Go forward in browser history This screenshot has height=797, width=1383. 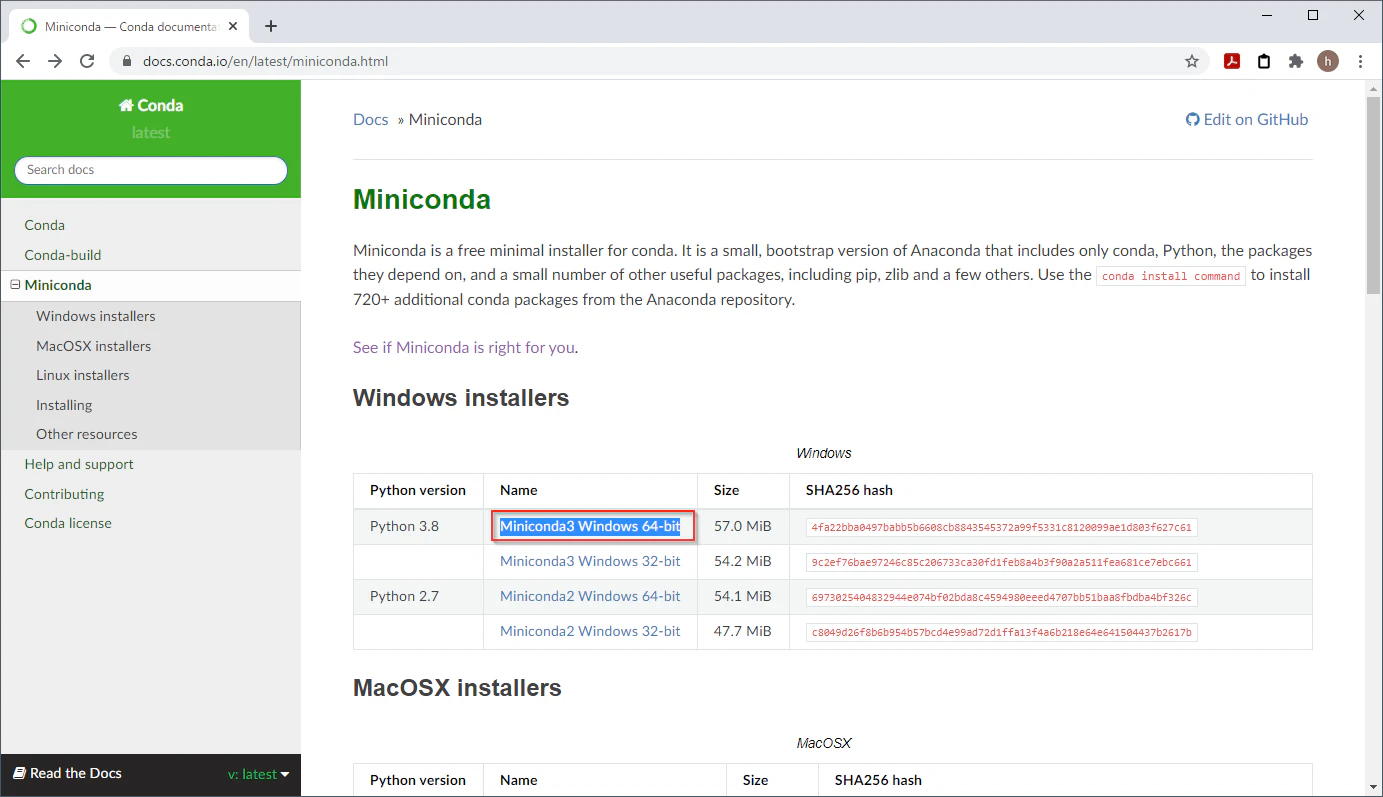coord(55,61)
